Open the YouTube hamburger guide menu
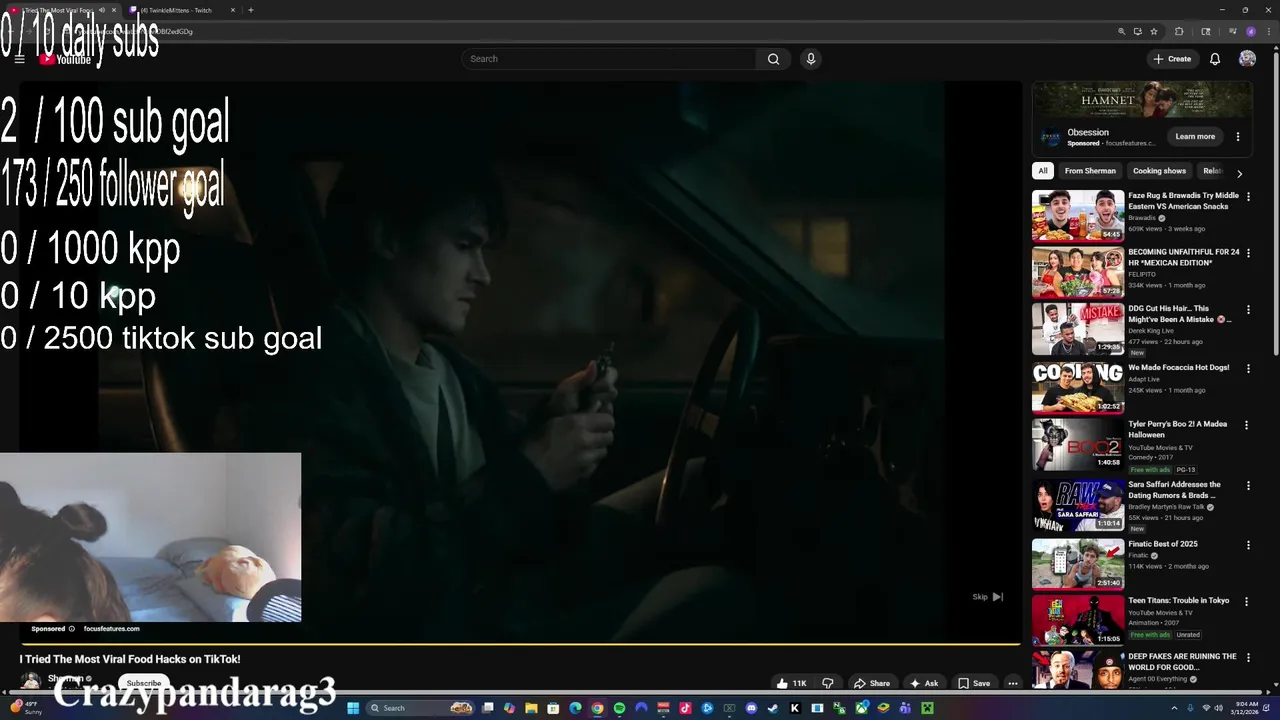 [x=19, y=59]
